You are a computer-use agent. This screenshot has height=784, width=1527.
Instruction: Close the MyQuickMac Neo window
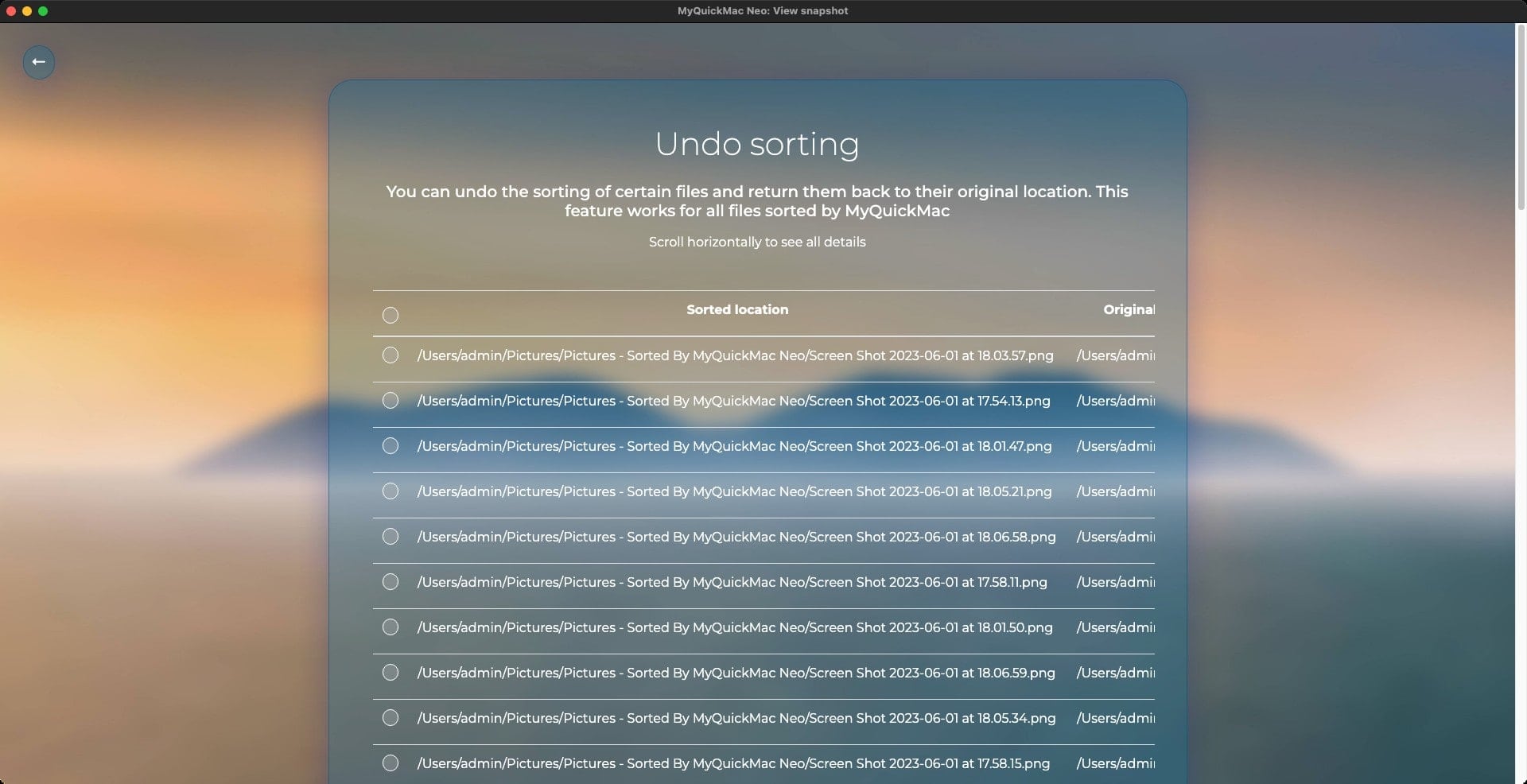point(11,11)
